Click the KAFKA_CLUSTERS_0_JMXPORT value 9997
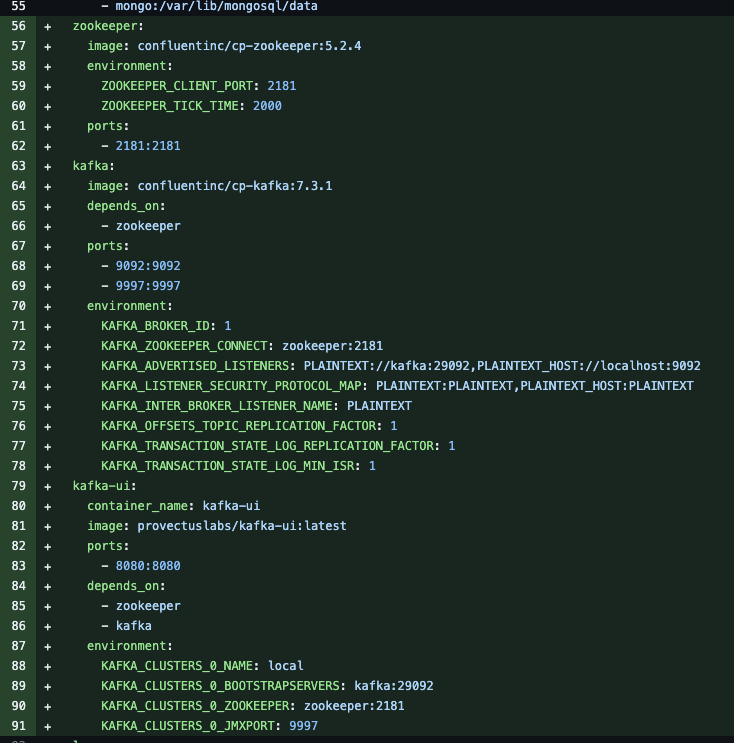This screenshot has height=743, width=734. 303,725
